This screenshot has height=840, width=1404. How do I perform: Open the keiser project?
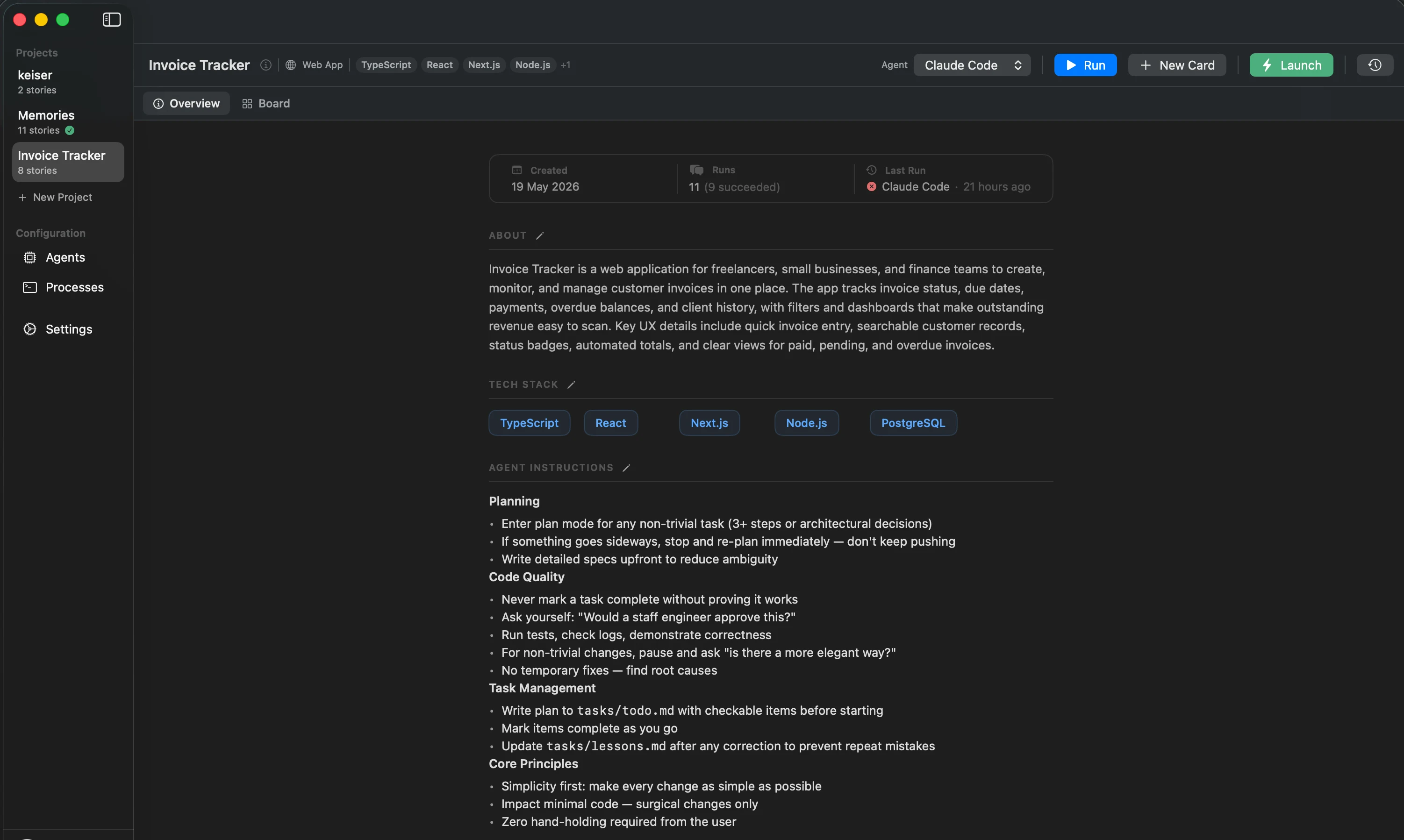68,82
